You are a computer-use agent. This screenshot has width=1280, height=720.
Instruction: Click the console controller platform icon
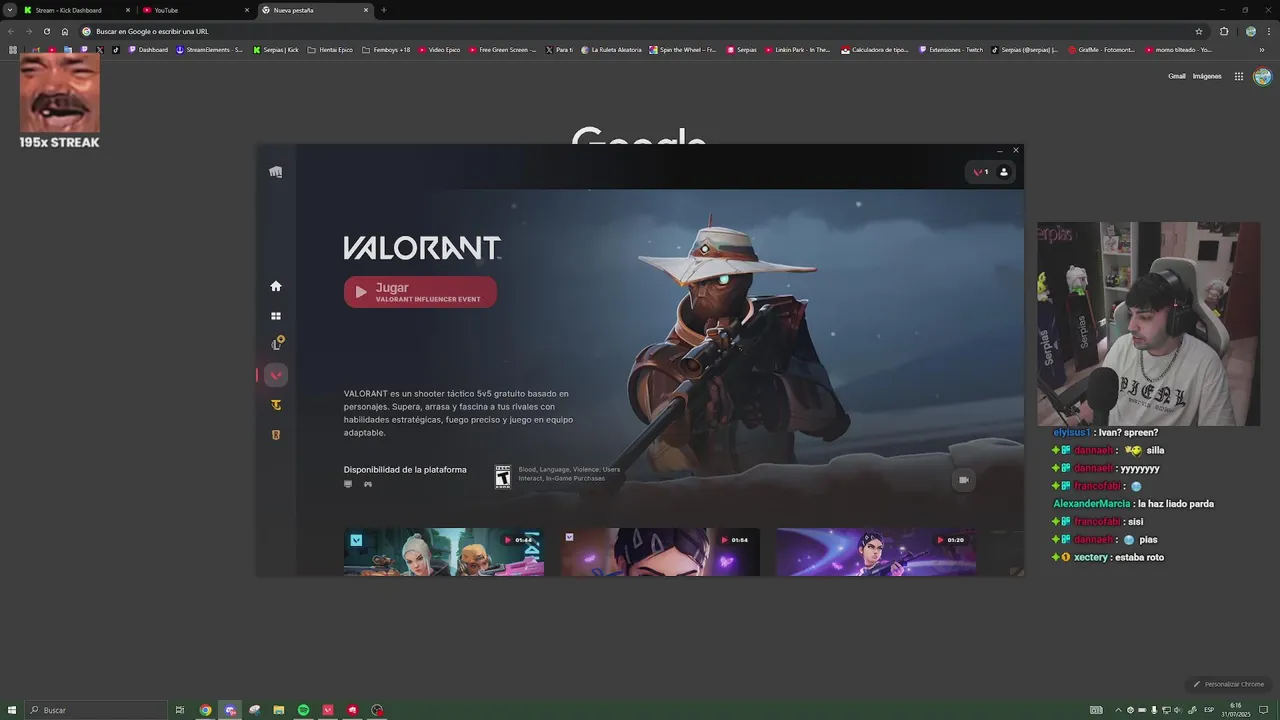368,484
